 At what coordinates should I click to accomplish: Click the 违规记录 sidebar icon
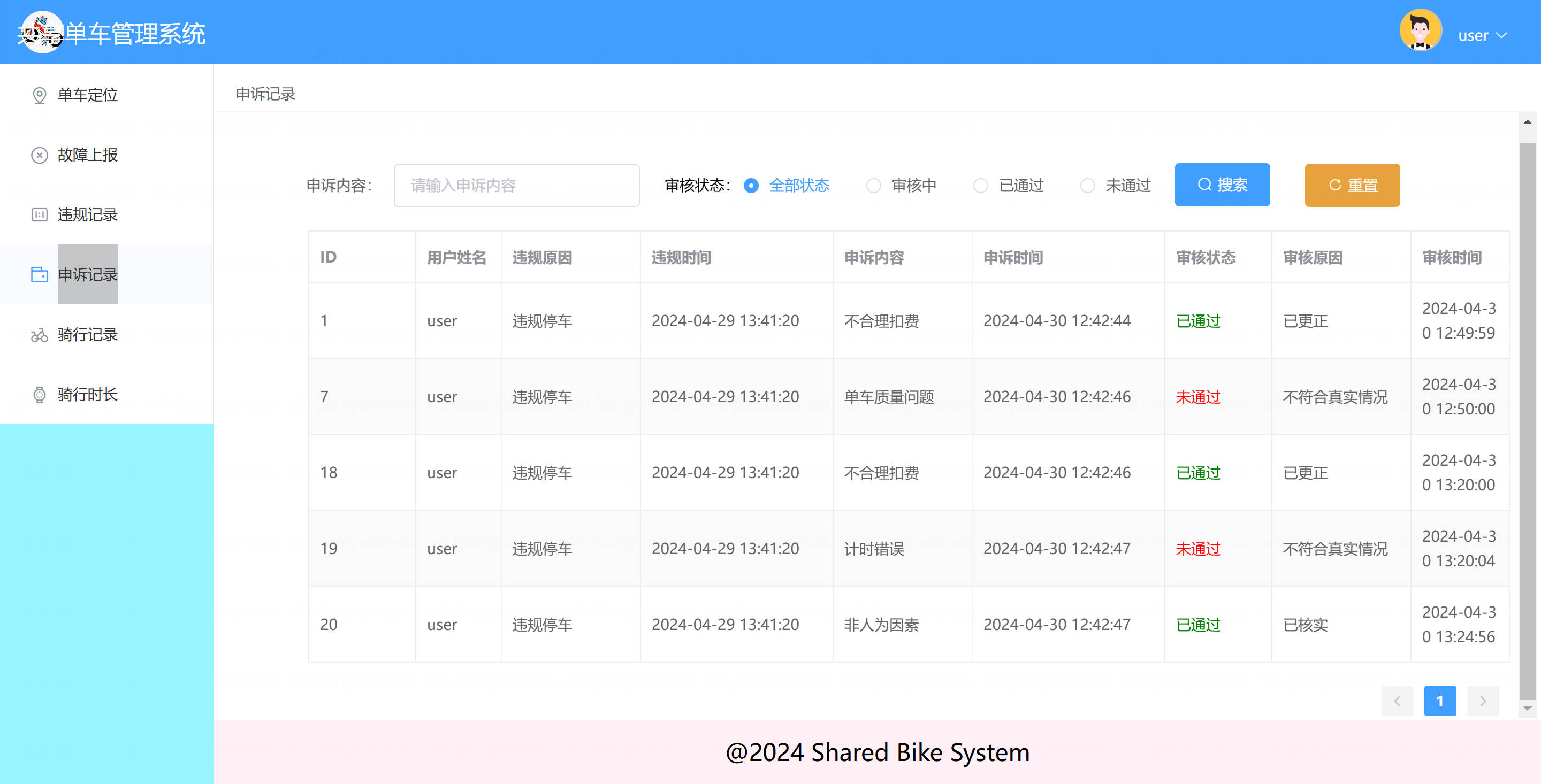(40, 214)
